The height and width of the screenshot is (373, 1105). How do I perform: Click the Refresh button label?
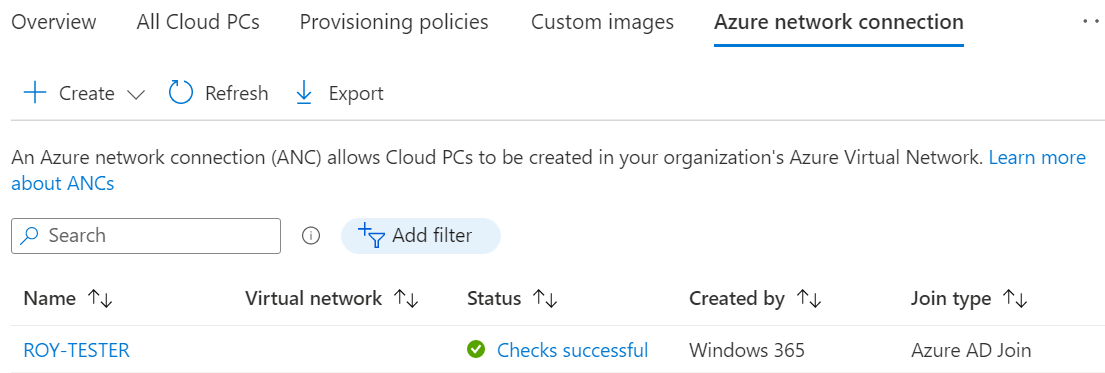coord(236,93)
